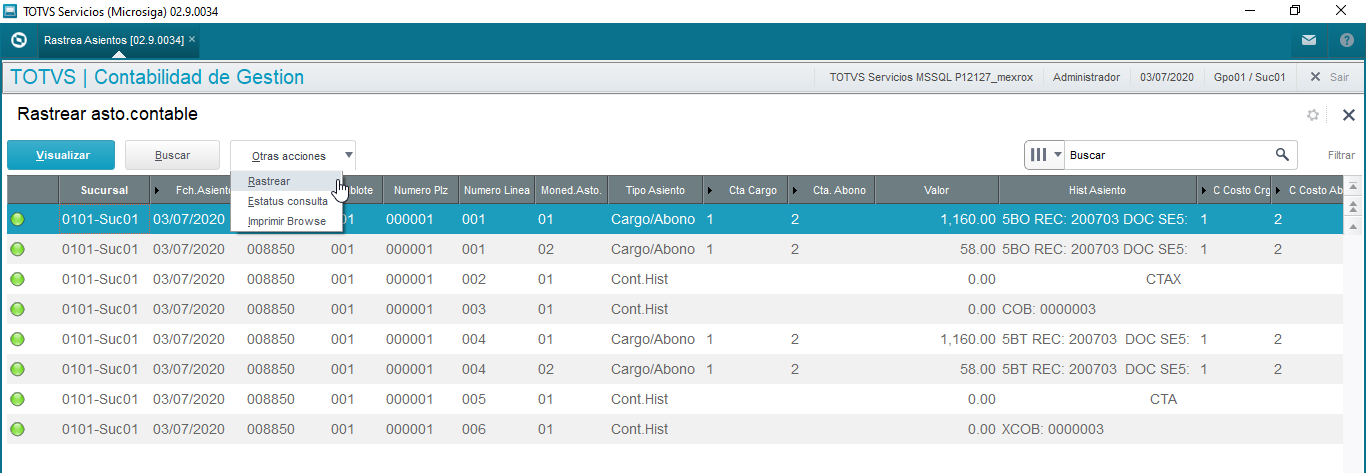Click green status icon of line 001 moneda 01

[18, 219]
